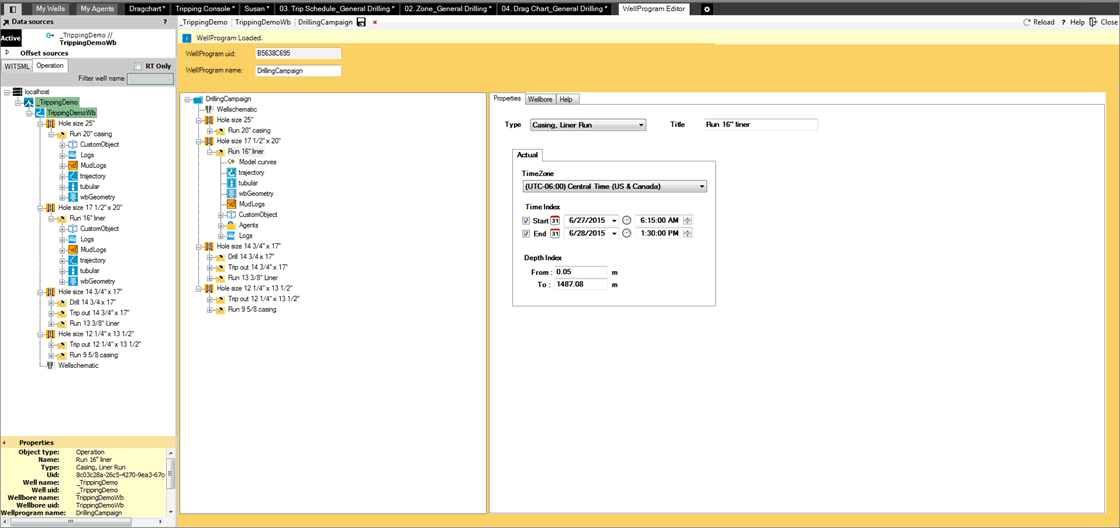Click the TrippingDemoWb breadcrumb in the editor

[264, 22]
